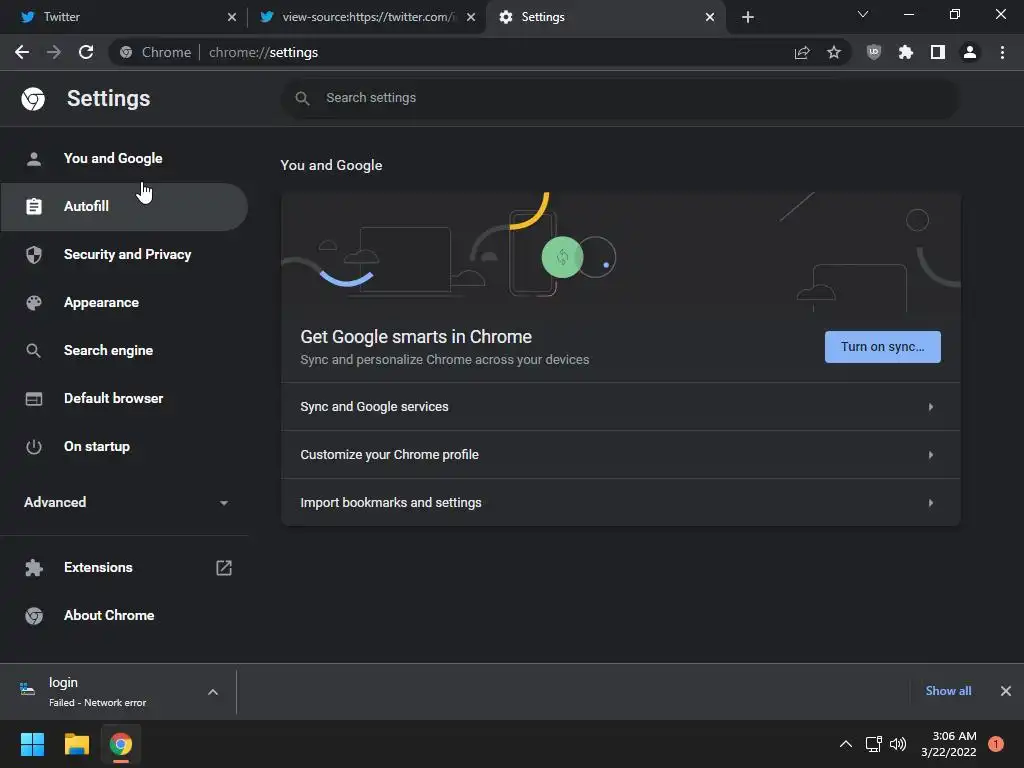Open the clock showing 3:06 AM
This screenshot has width=1024, height=768.
point(949,744)
